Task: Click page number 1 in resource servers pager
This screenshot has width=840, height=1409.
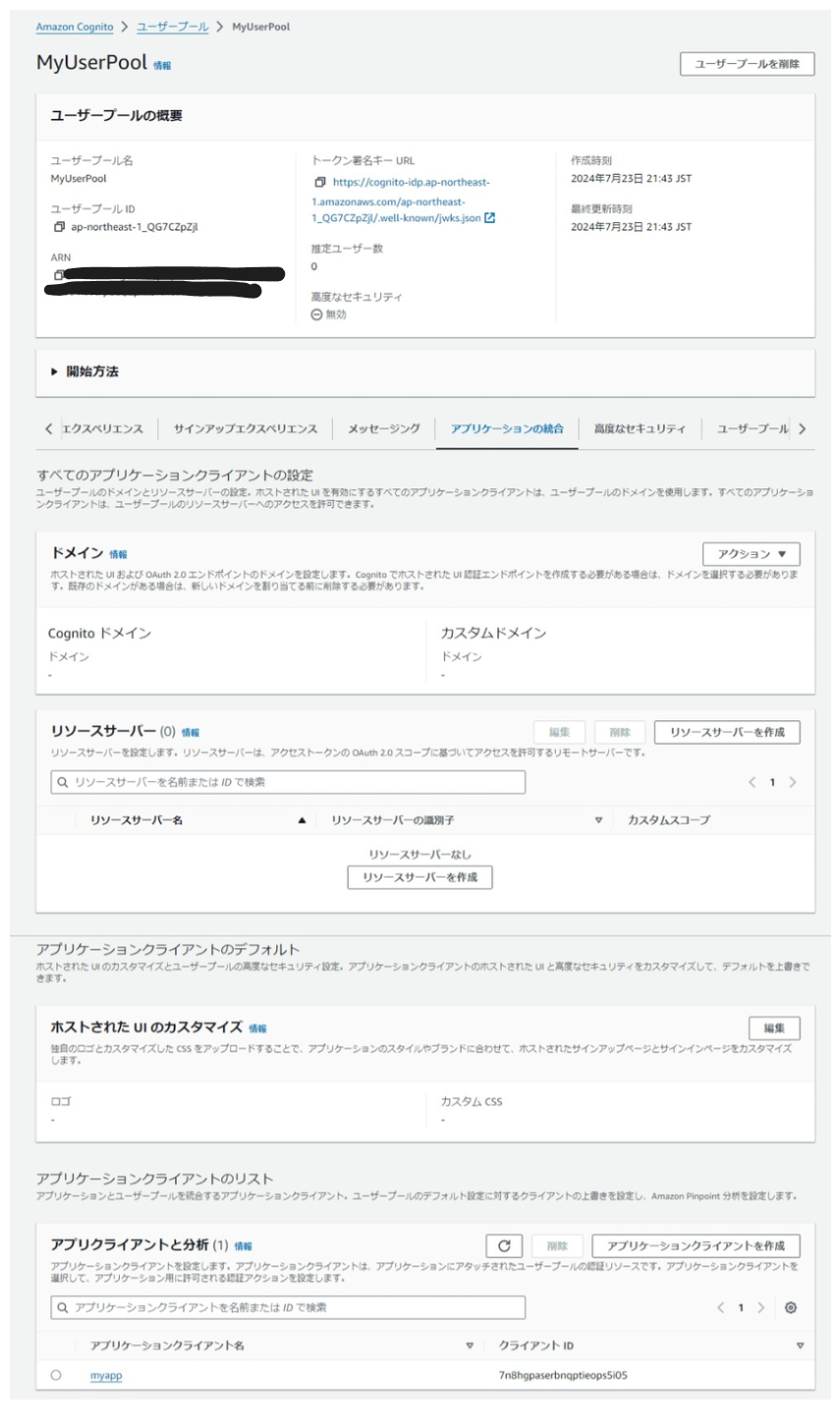Action: (x=772, y=782)
